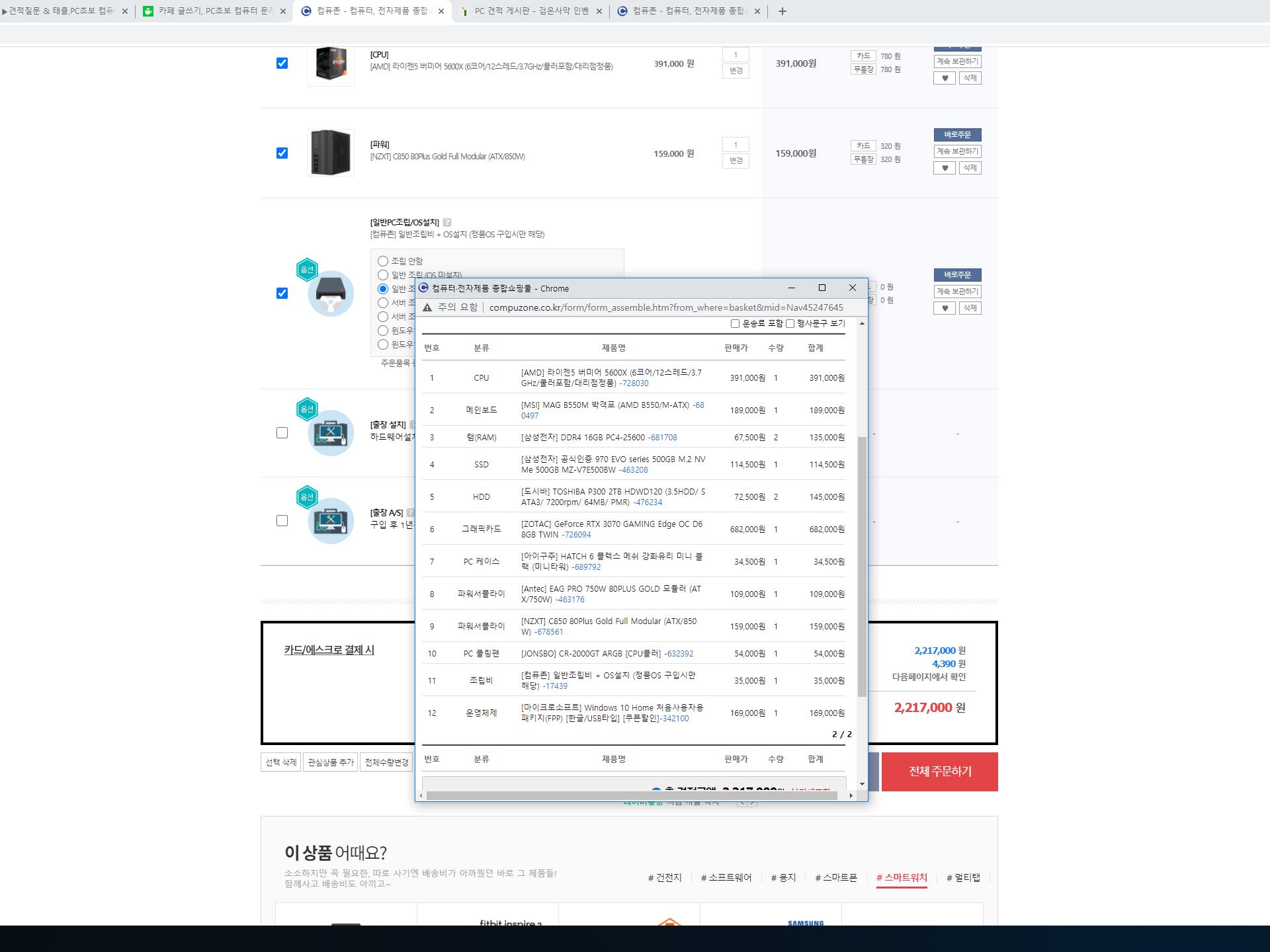Click the scroll right arrow in popup
This screenshot has height=952, width=1270.
click(851, 795)
